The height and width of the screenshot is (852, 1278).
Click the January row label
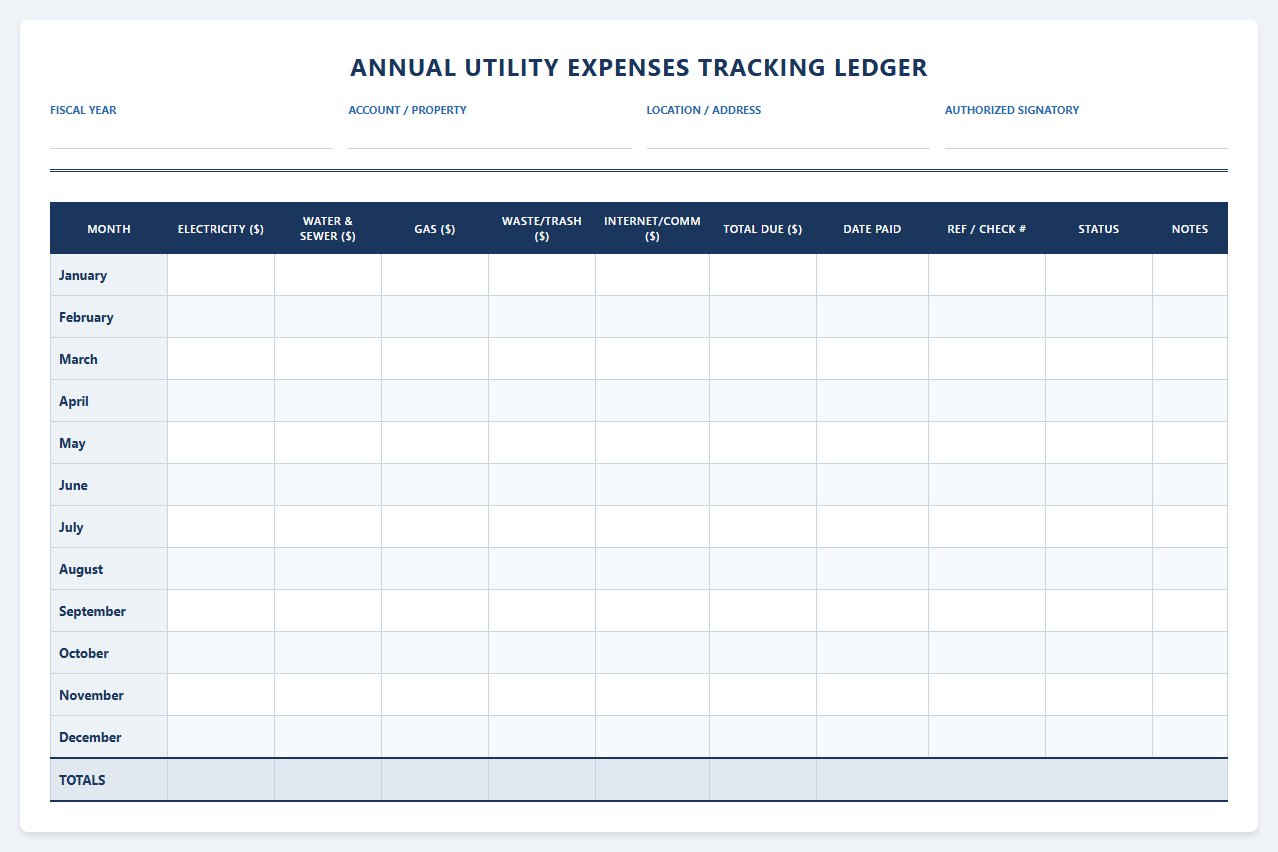click(109, 275)
